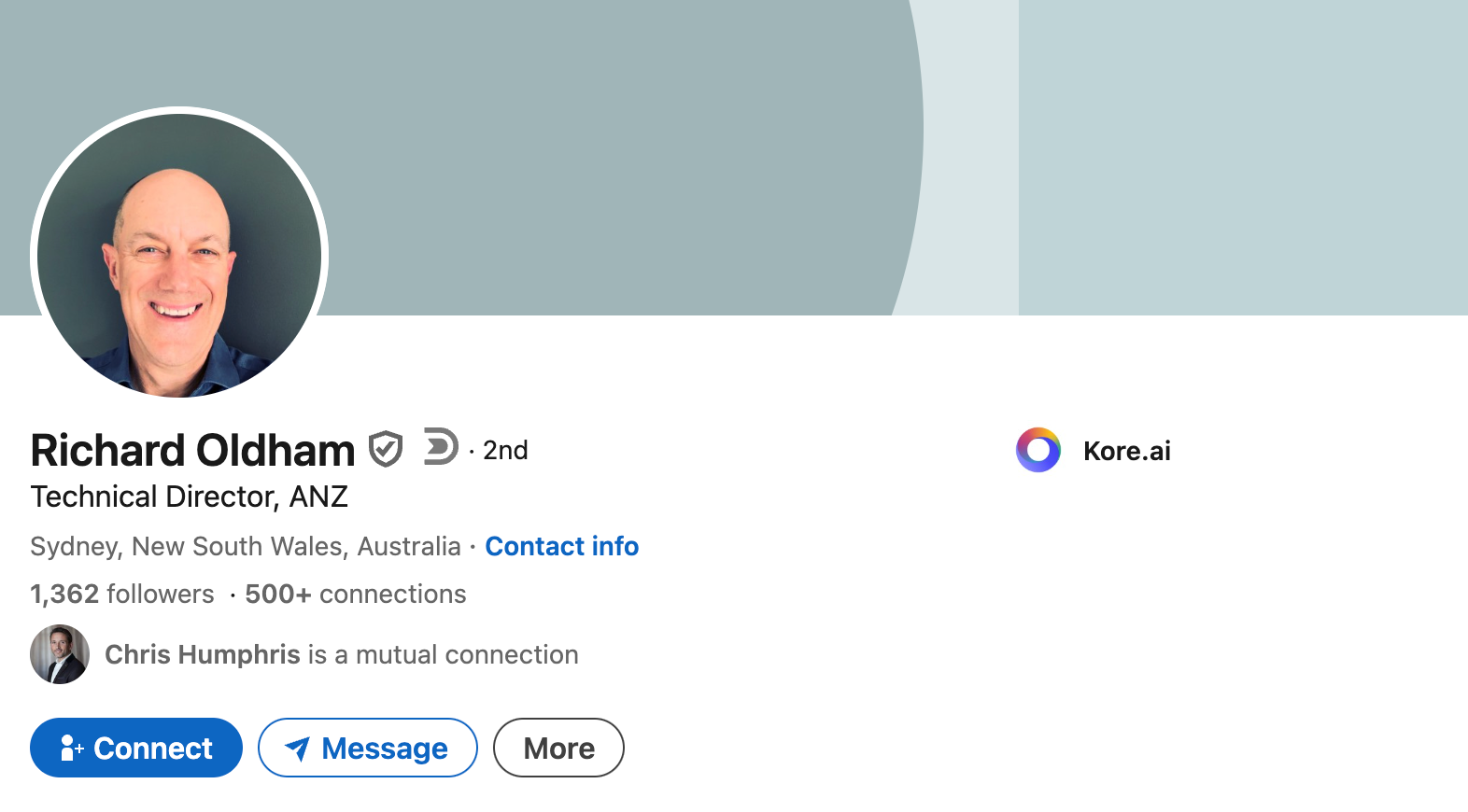Click the 2nd degree connection label
The image size is (1468, 812).
504,450
